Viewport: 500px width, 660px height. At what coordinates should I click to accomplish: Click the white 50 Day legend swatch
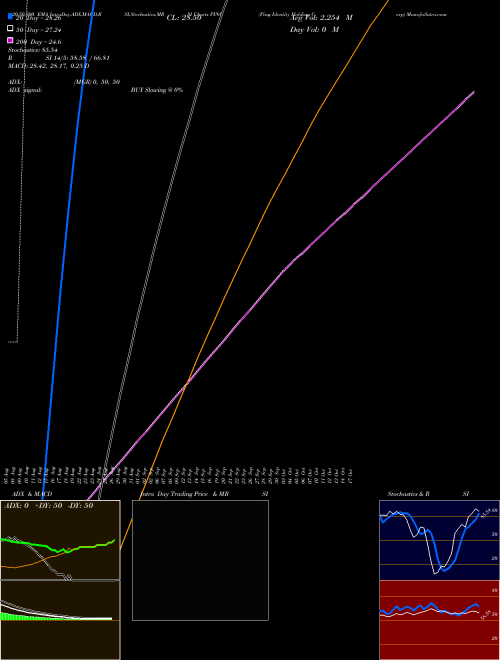[10, 29]
